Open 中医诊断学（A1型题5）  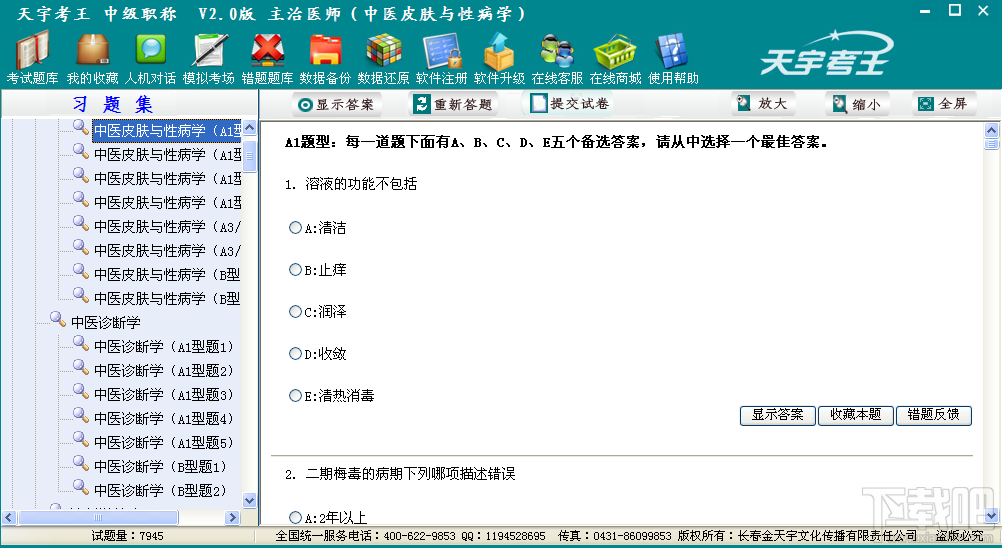coord(164,443)
